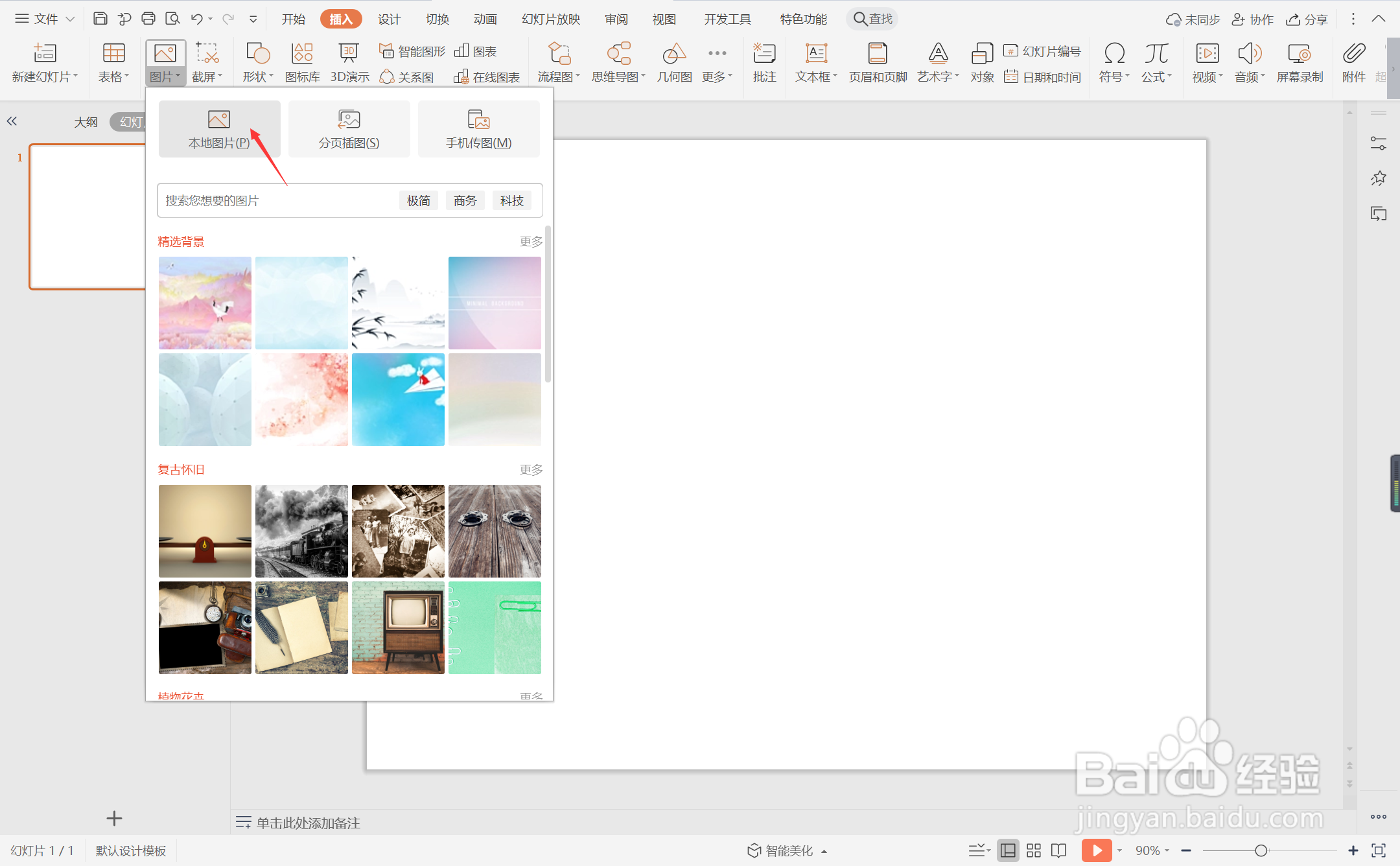Switch to normal view in status bar

1008,850
